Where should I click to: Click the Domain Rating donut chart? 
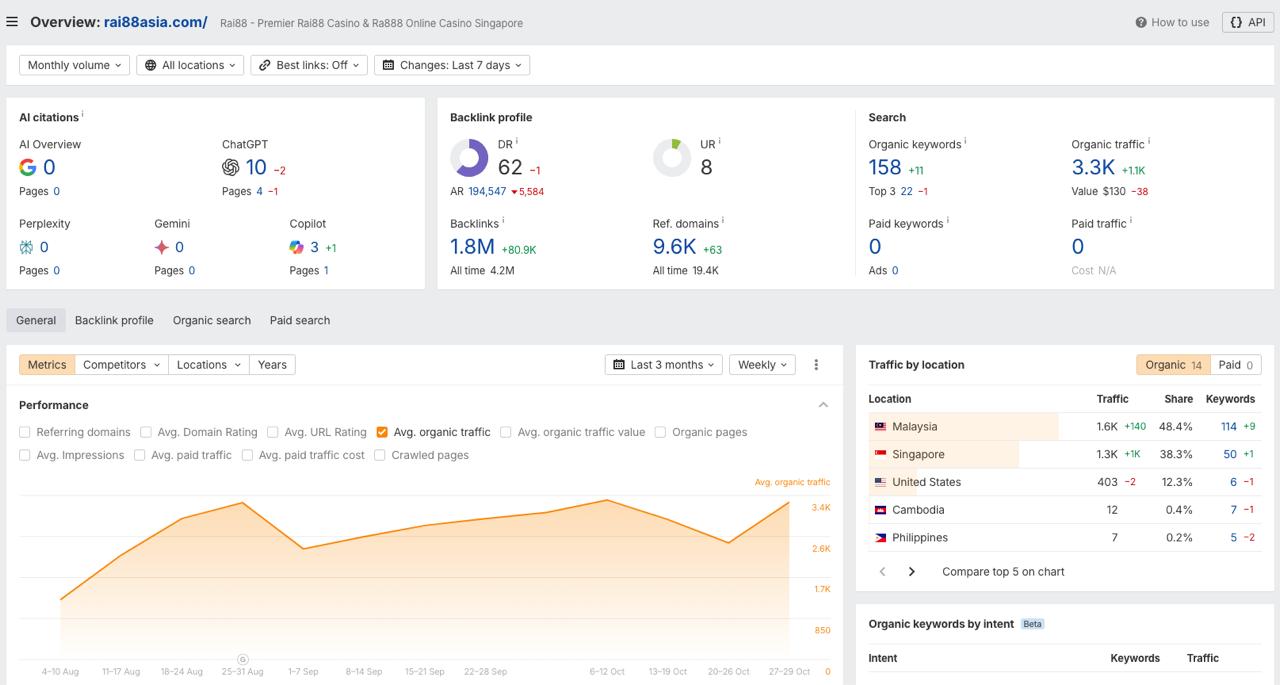[x=469, y=158]
